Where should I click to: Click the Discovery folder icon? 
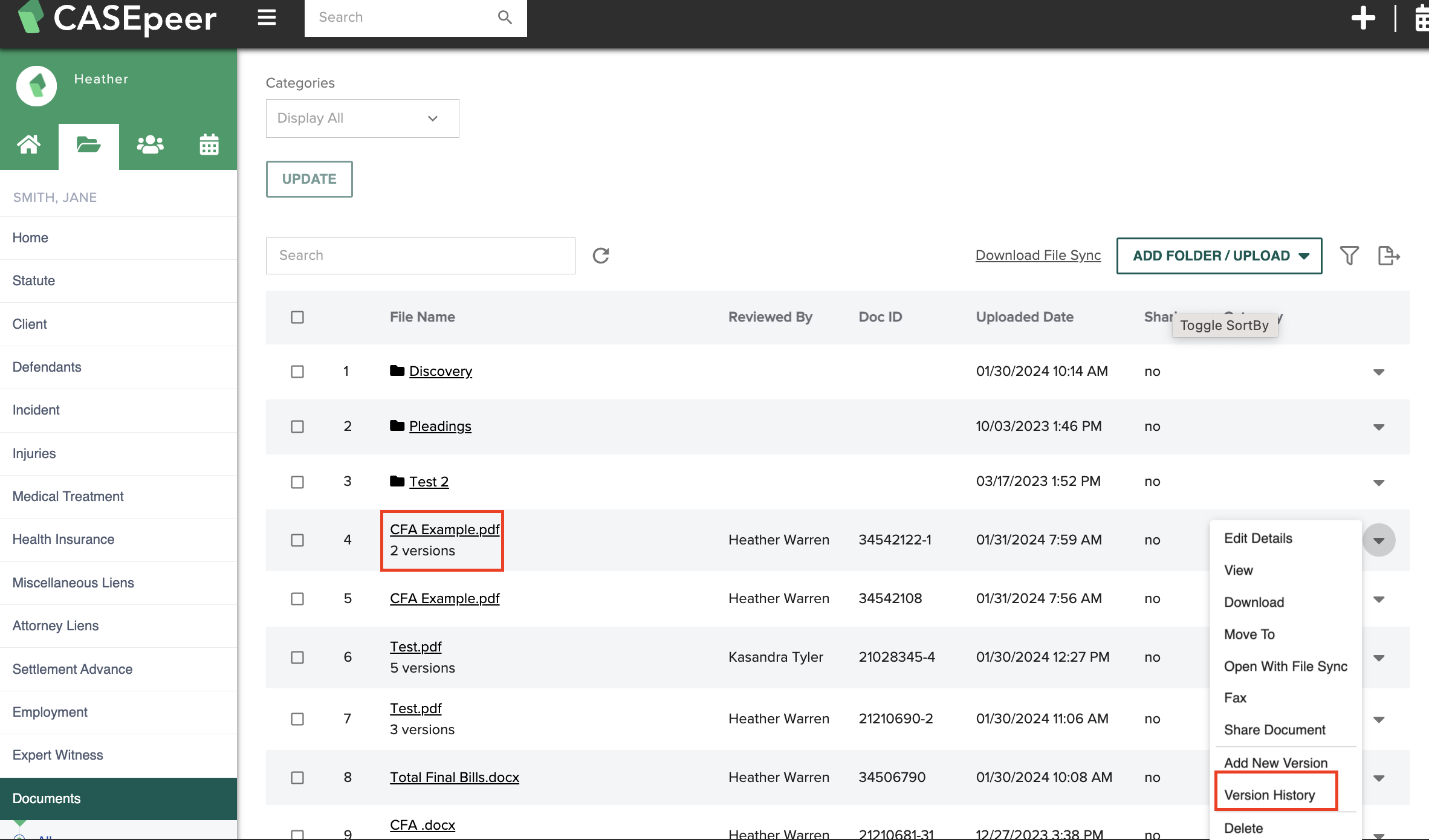(x=397, y=370)
